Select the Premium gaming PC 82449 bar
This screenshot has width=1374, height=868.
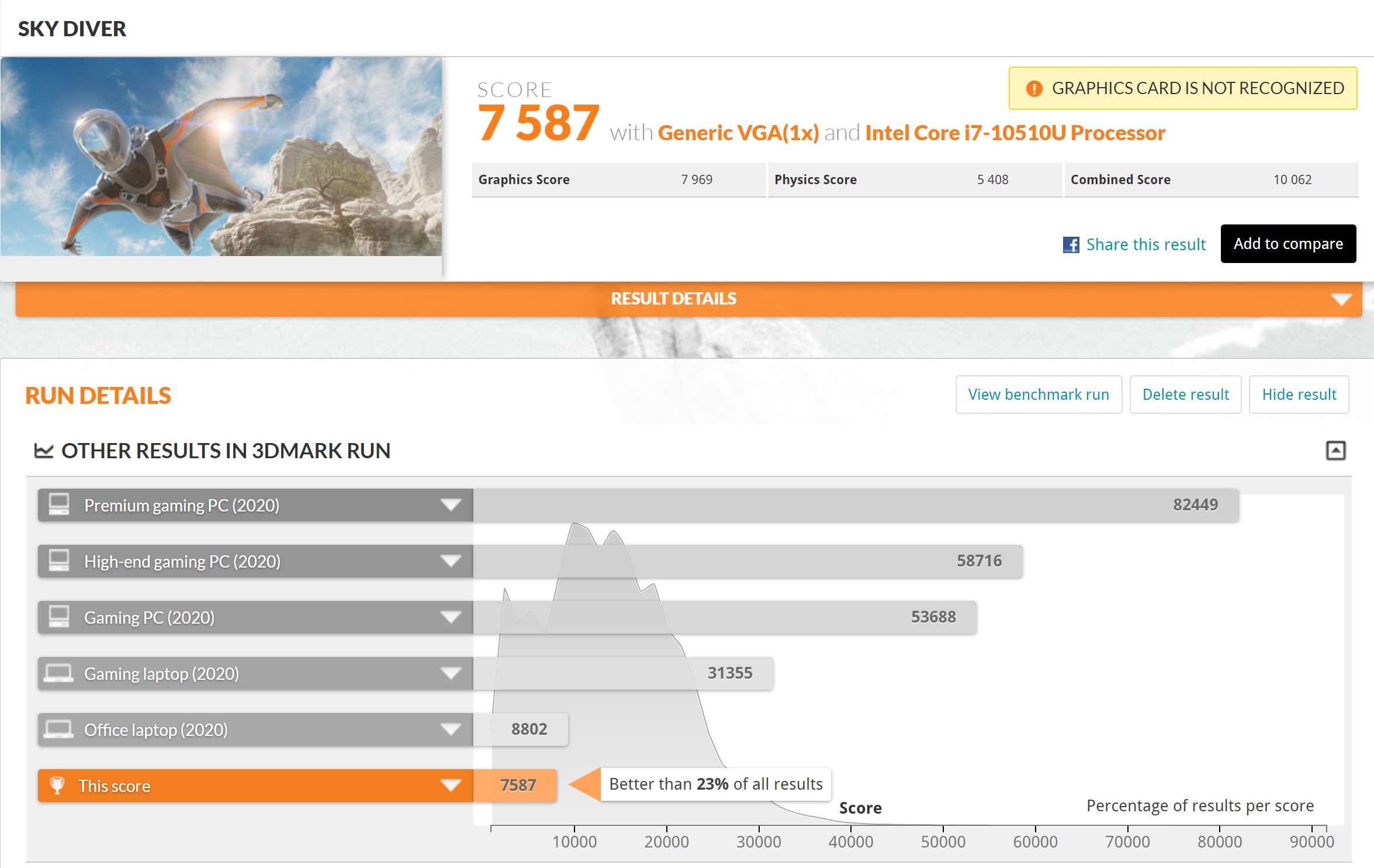tap(856, 505)
